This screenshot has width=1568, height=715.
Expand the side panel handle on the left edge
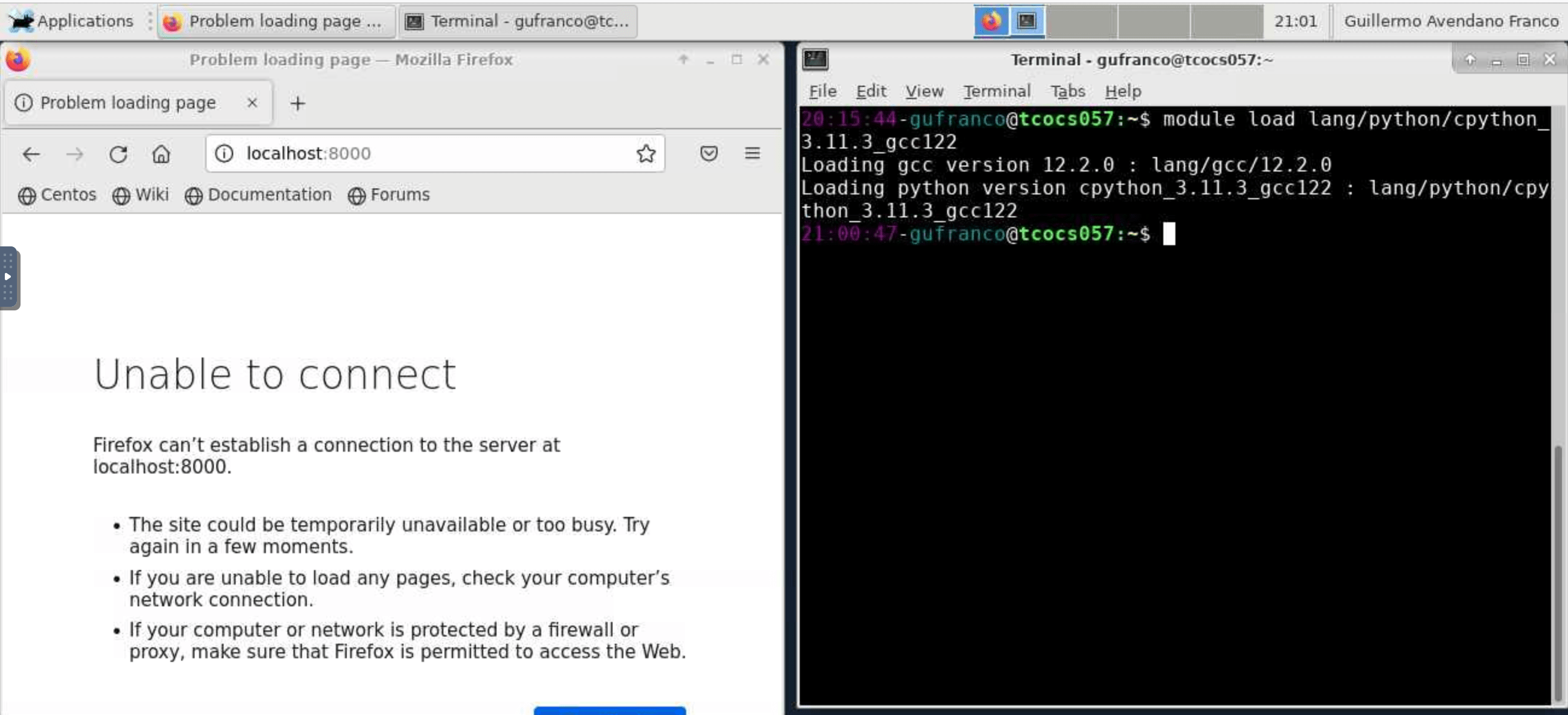click(x=8, y=277)
